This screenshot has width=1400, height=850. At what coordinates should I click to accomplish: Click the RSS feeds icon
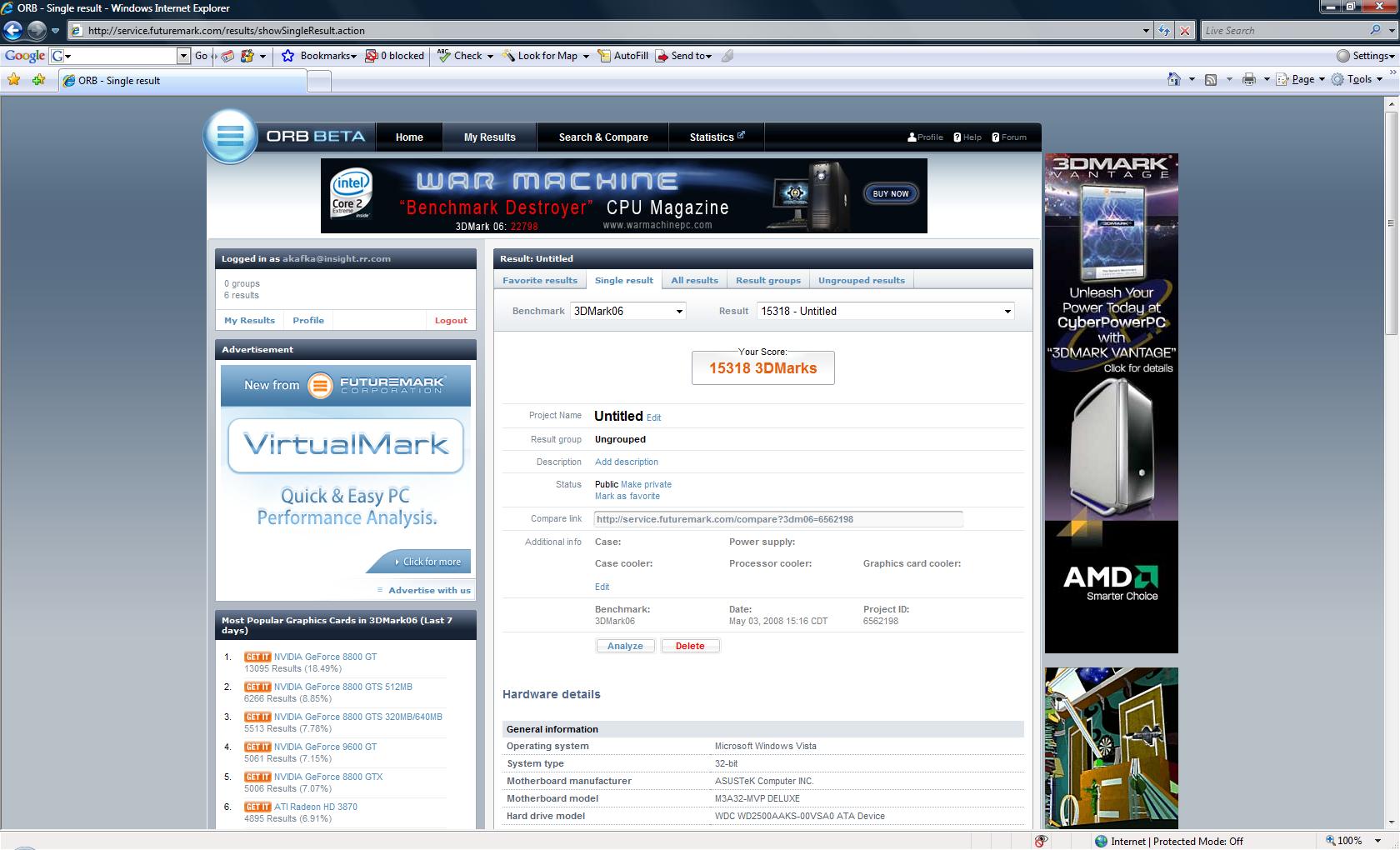click(x=1211, y=79)
